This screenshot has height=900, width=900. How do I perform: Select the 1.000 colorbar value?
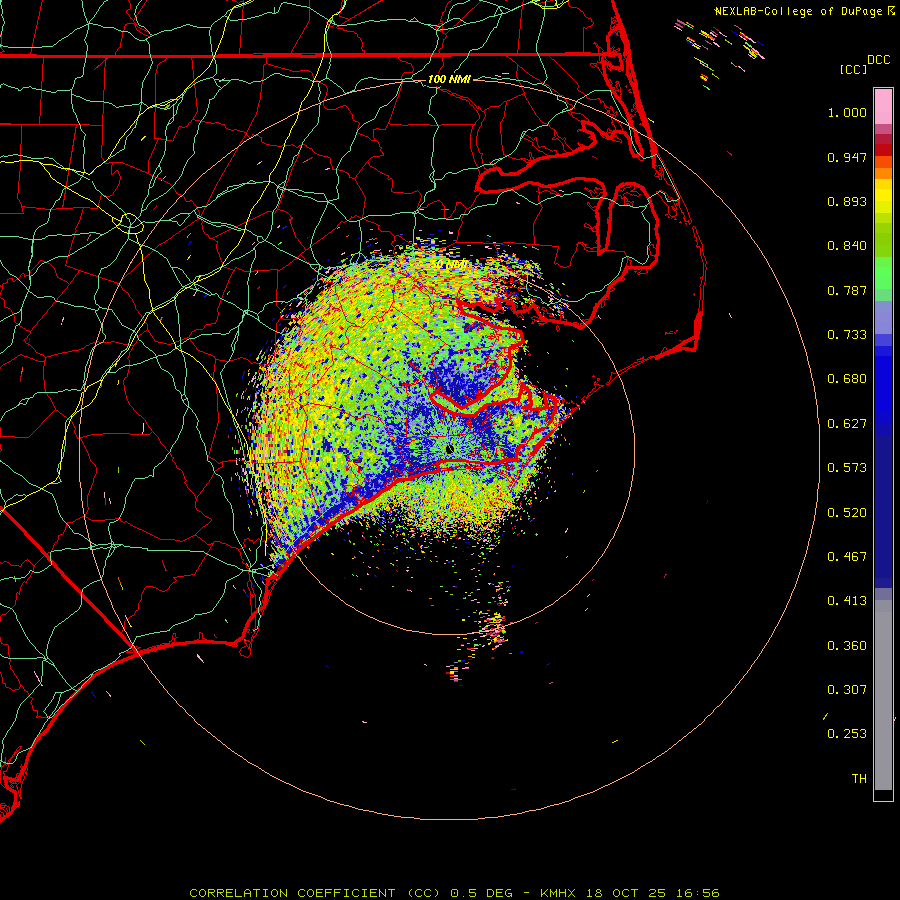pos(847,112)
